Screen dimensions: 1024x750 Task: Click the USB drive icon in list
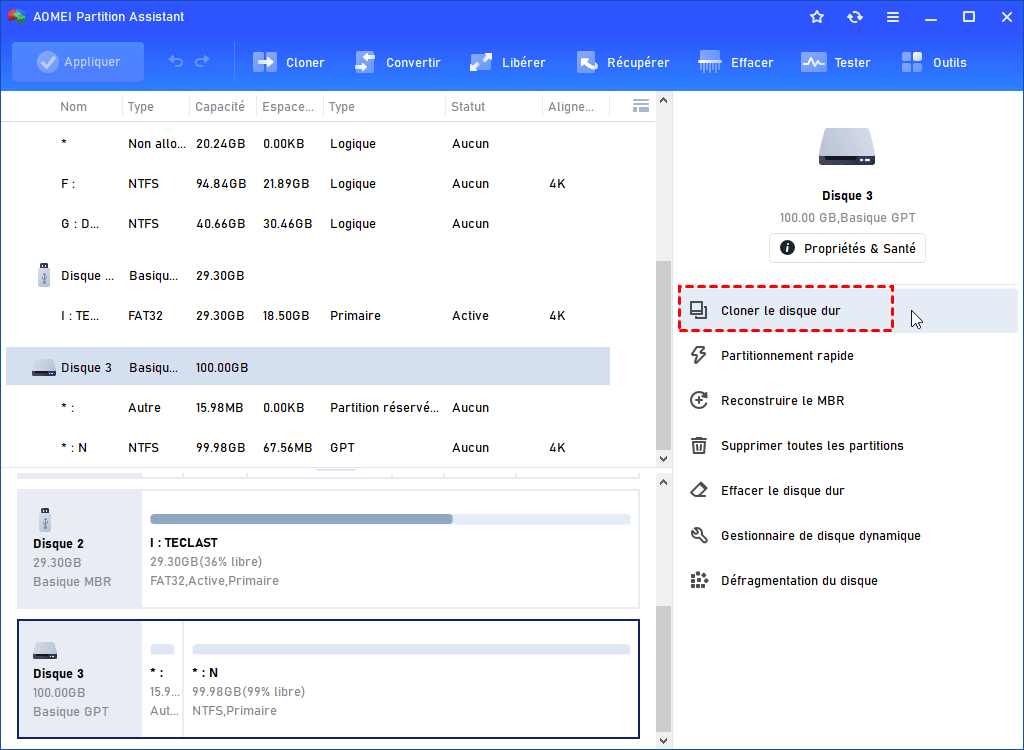pyautogui.click(x=44, y=275)
